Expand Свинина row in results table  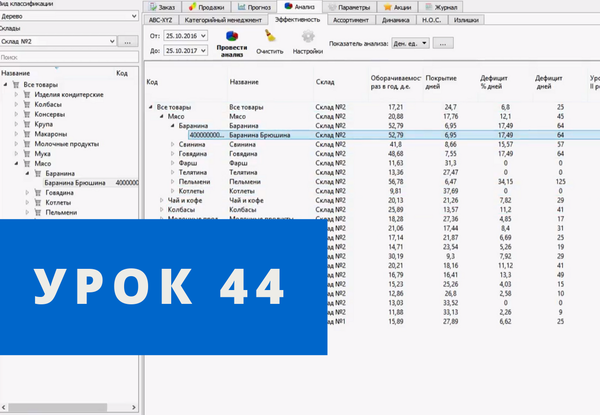(x=173, y=144)
